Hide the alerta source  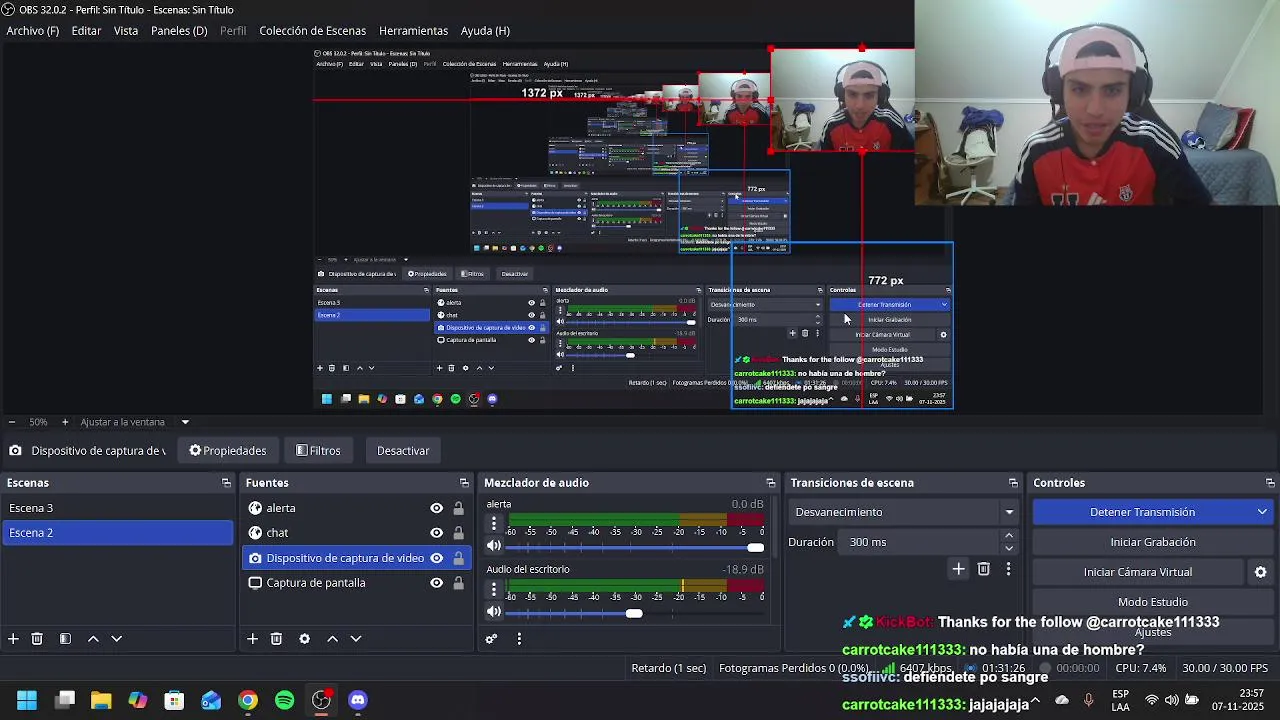point(436,508)
